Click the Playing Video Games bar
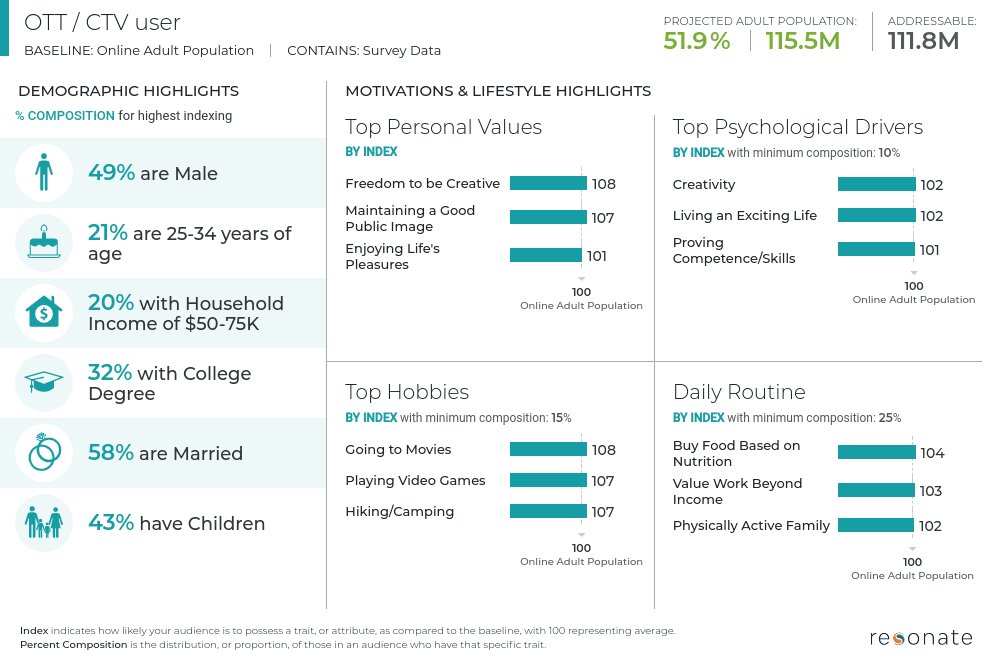992x672 pixels. point(548,480)
